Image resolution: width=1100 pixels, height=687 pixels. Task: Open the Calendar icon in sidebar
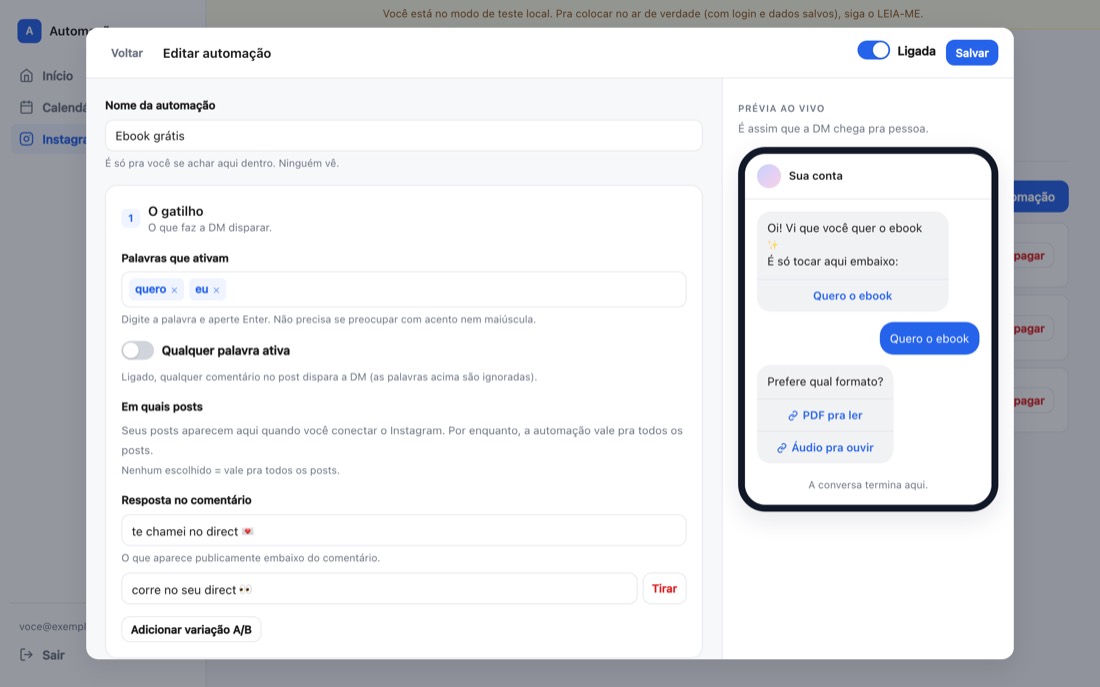point(27,107)
